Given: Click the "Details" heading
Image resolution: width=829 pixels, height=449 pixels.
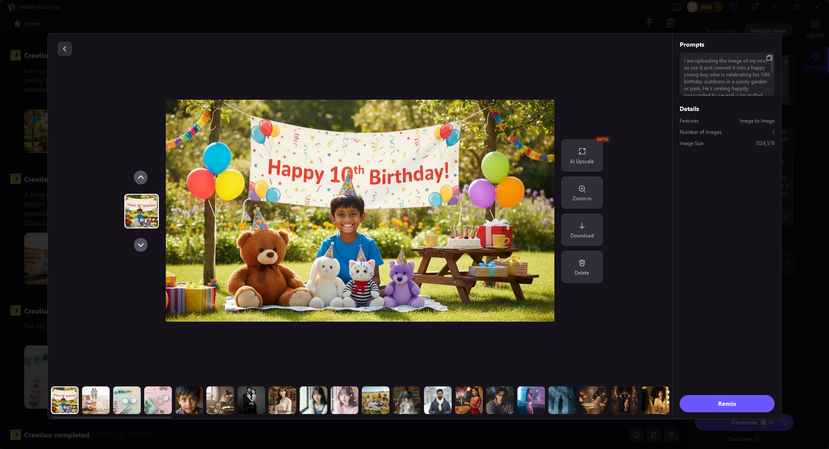Looking at the screenshot, I should [x=689, y=108].
